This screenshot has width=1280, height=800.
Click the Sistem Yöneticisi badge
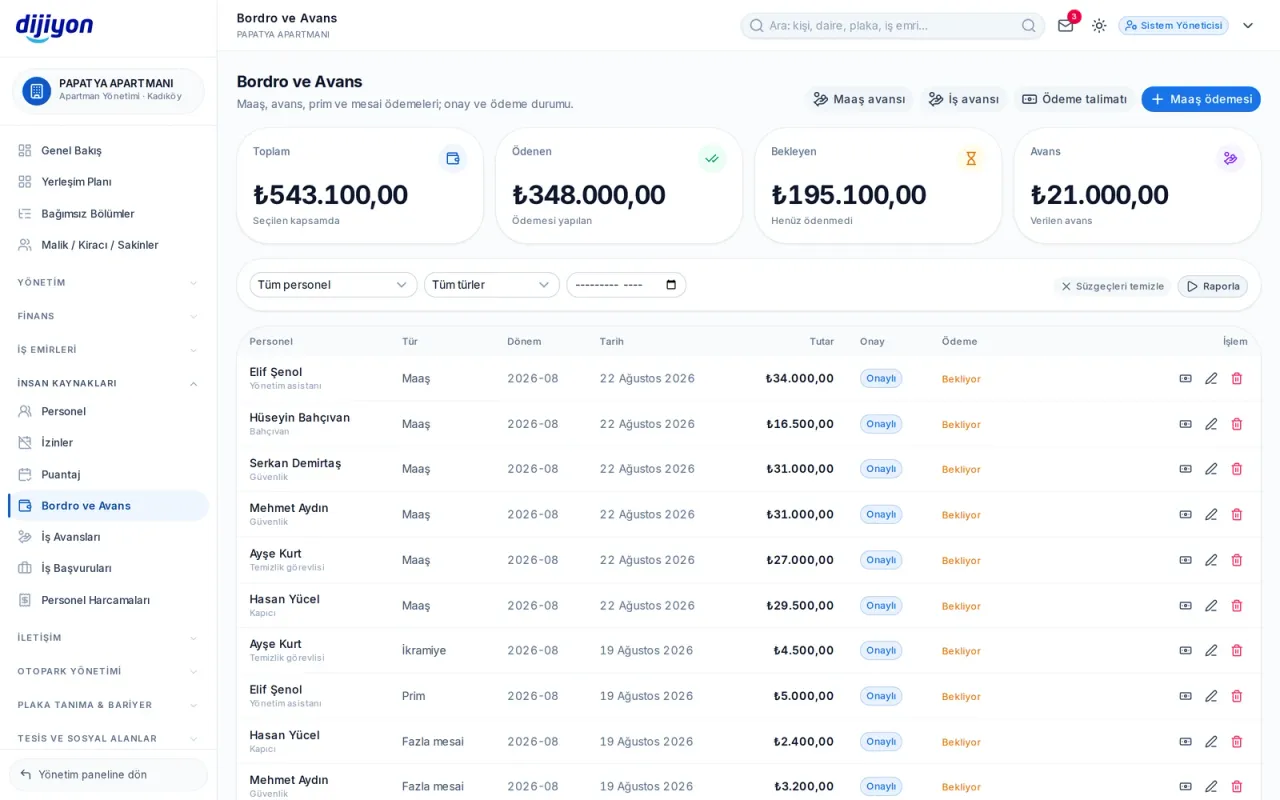coord(1174,26)
